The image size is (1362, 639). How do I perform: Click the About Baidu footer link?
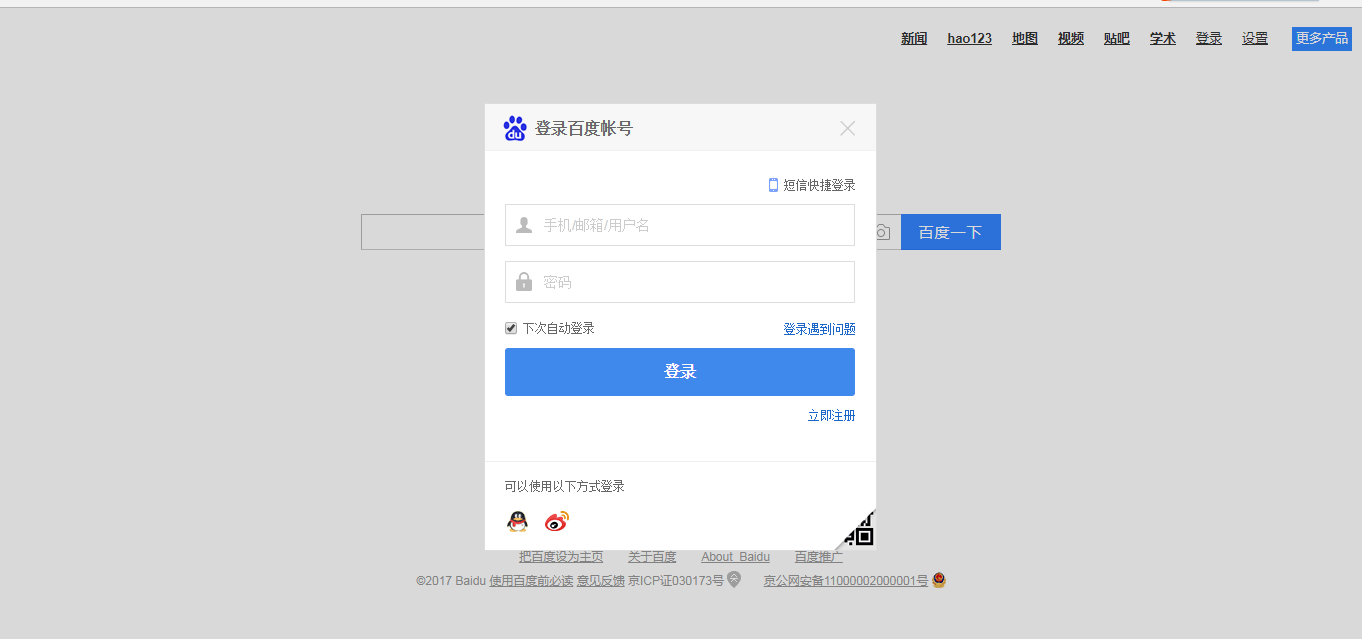click(x=735, y=557)
